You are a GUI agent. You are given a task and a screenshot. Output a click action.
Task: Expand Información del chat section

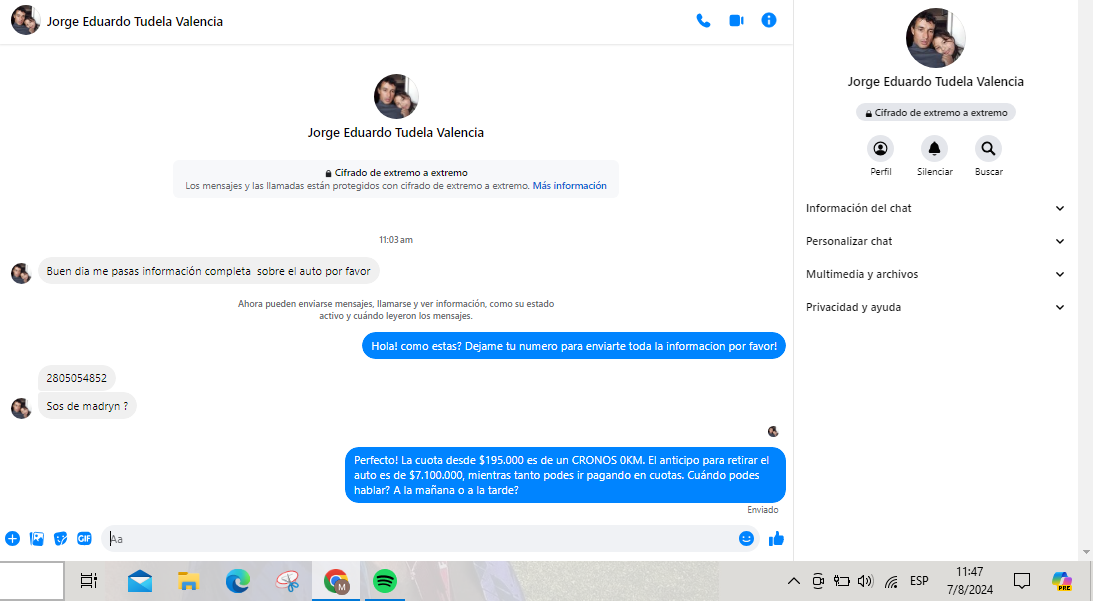(x=935, y=208)
